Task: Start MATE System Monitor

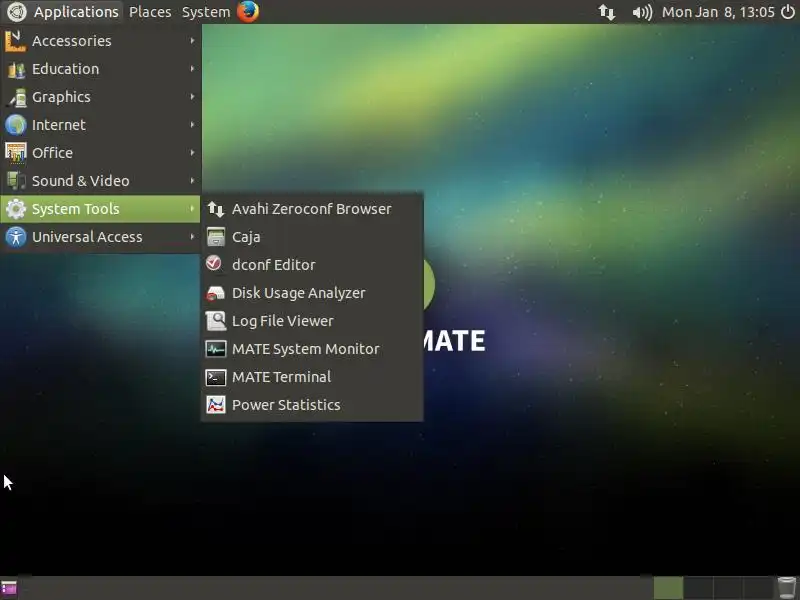Action: pos(306,349)
